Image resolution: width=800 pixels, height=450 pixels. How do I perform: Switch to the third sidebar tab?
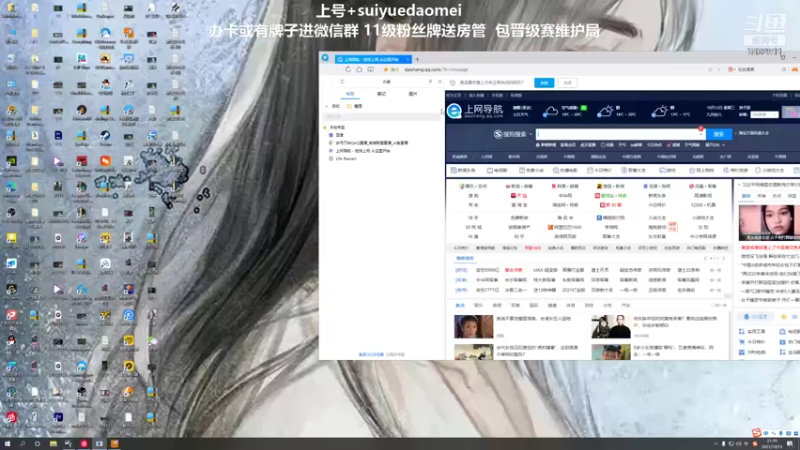(x=413, y=94)
